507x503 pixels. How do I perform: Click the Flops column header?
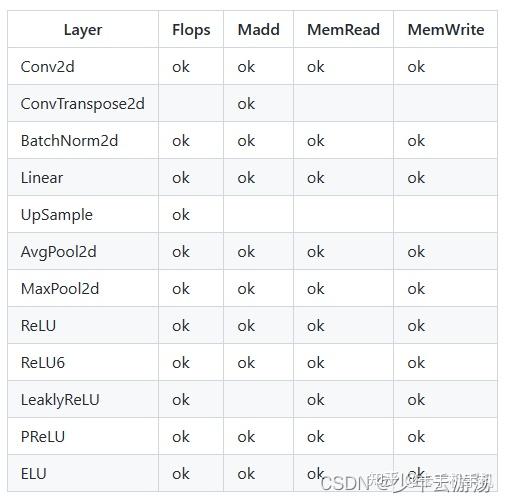191,30
